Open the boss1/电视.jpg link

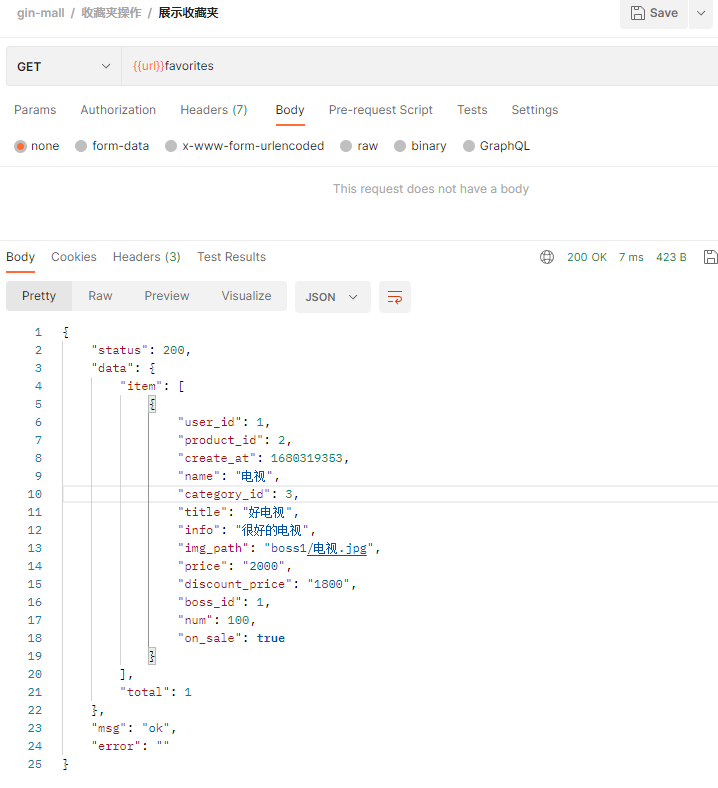[340, 548]
